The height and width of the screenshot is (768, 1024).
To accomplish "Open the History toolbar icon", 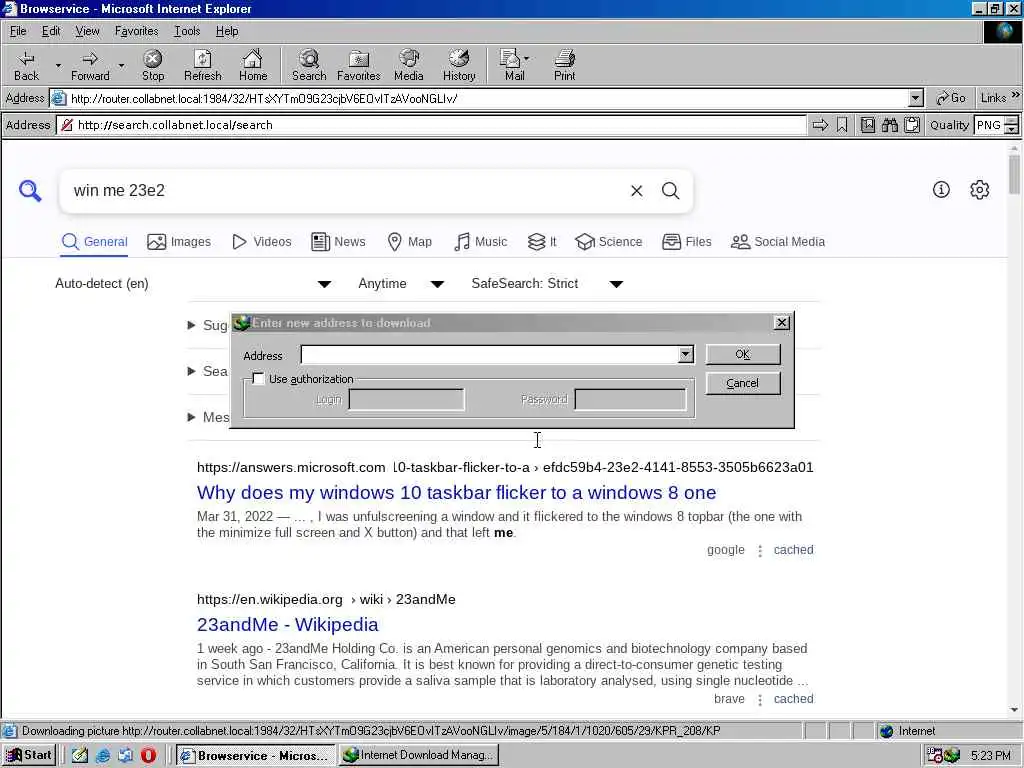I will click(459, 65).
